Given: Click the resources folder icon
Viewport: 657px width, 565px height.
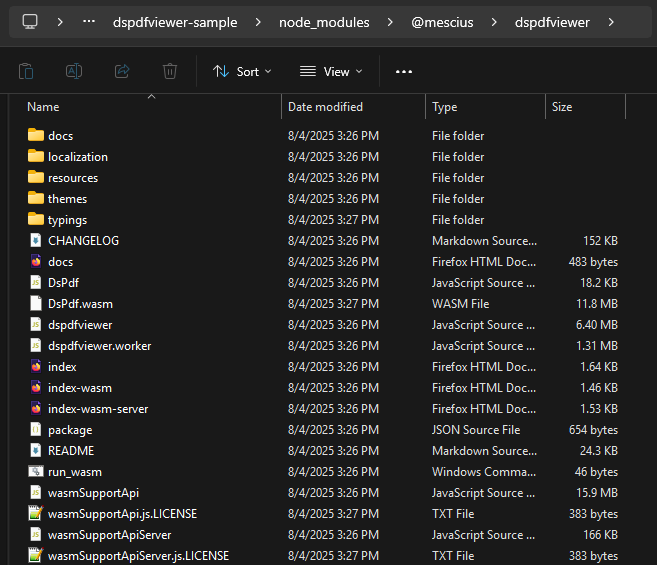Looking at the screenshot, I should click(36, 177).
